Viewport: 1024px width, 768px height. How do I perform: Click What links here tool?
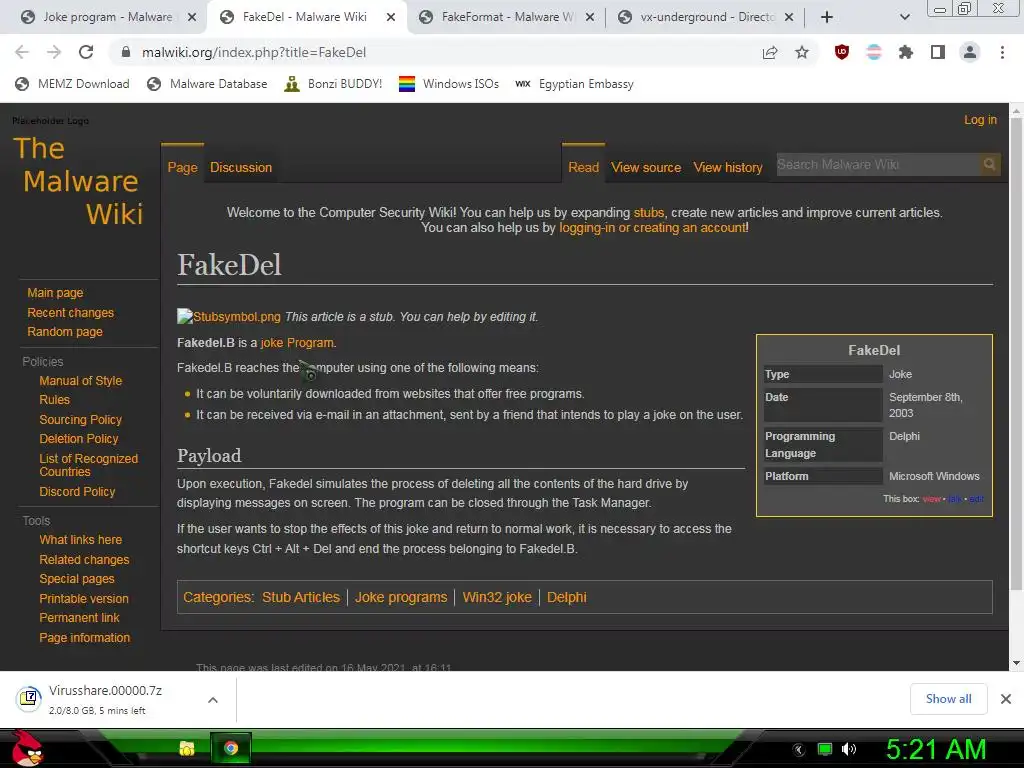(x=80, y=539)
